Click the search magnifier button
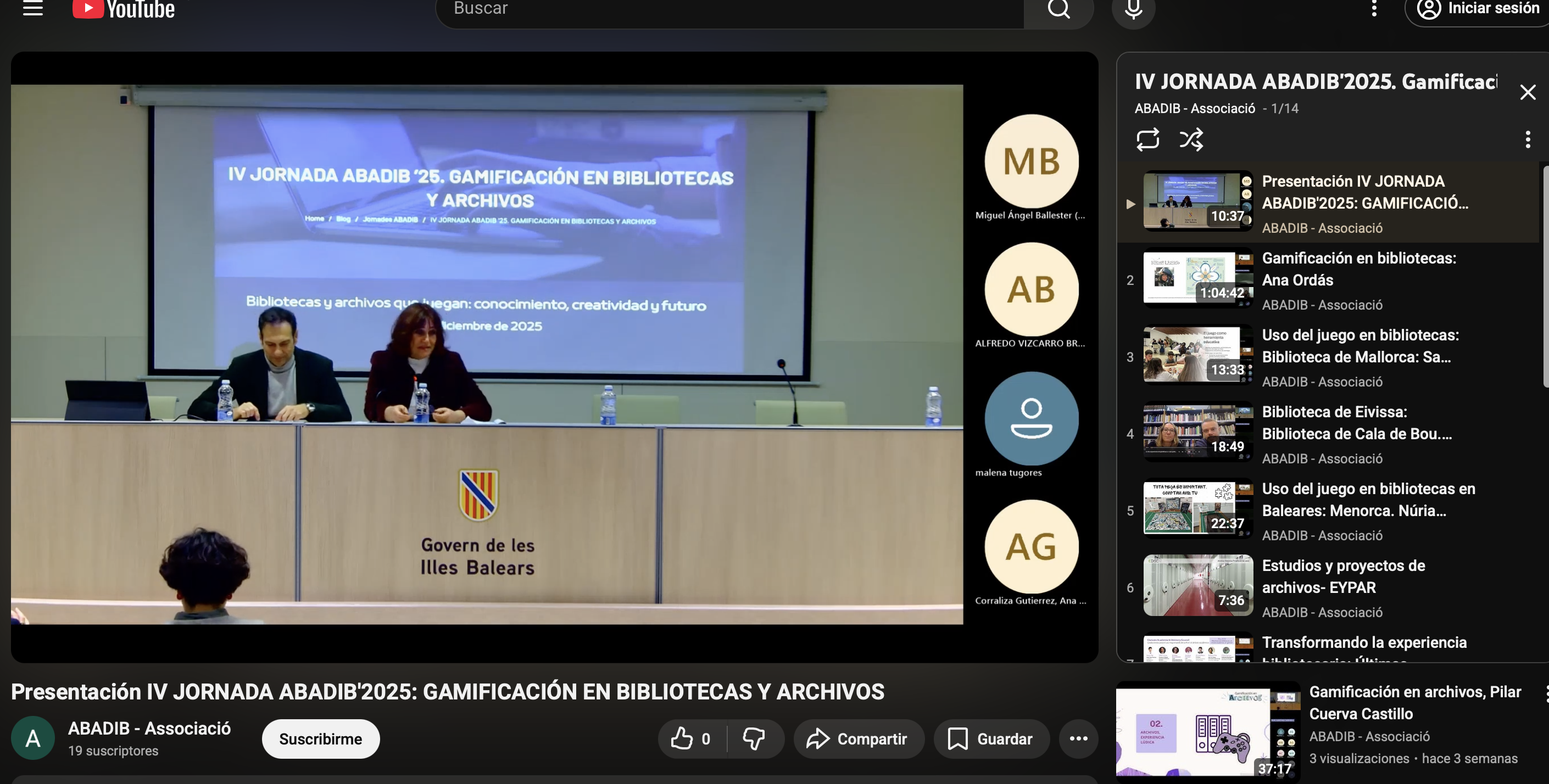Image resolution: width=1549 pixels, height=784 pixels. tap(1058, 9)
